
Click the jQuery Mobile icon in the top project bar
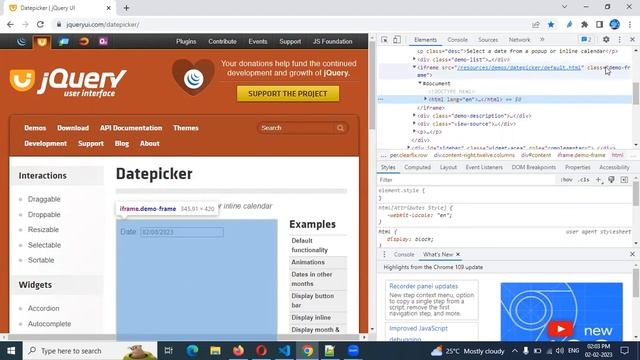pyautogui.click(x=63, y=41)
